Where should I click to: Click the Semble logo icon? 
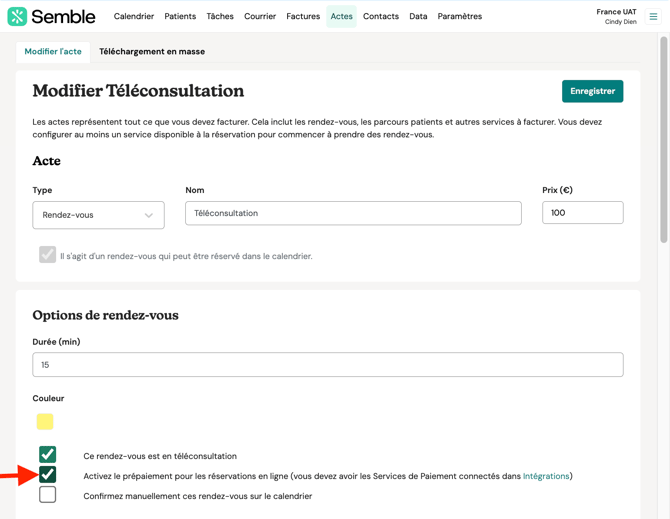pyautogui.click(x=17, y=16)
